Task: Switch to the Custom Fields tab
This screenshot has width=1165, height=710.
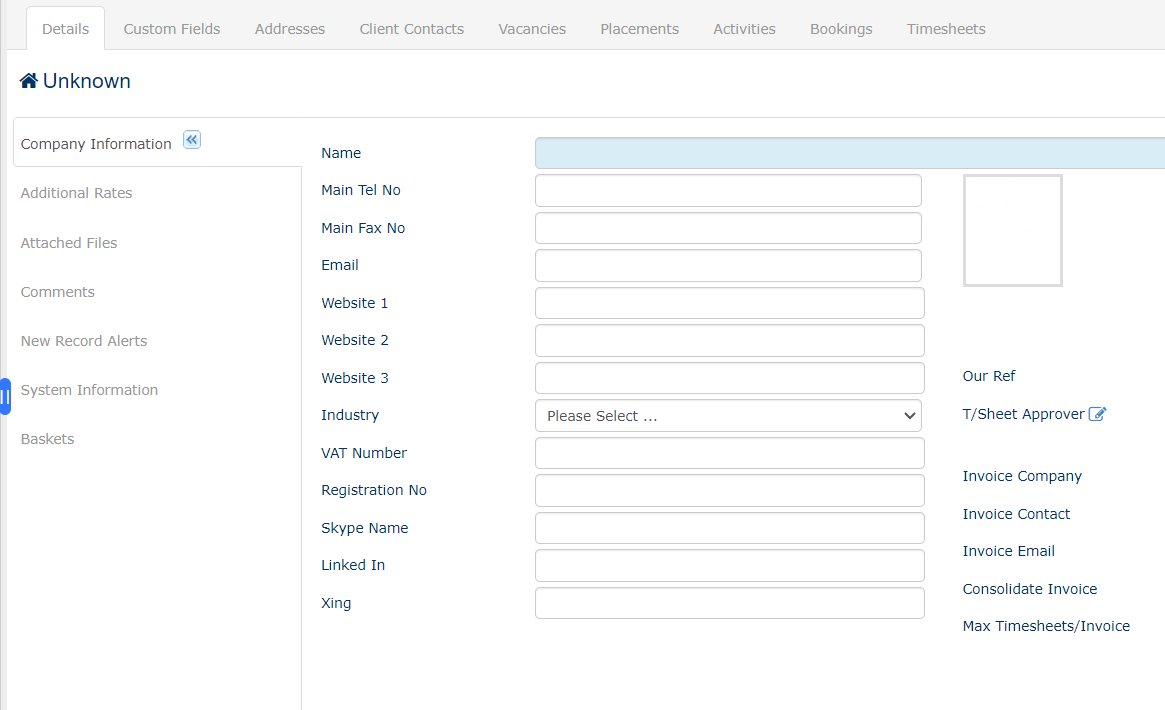Action: 172,29
